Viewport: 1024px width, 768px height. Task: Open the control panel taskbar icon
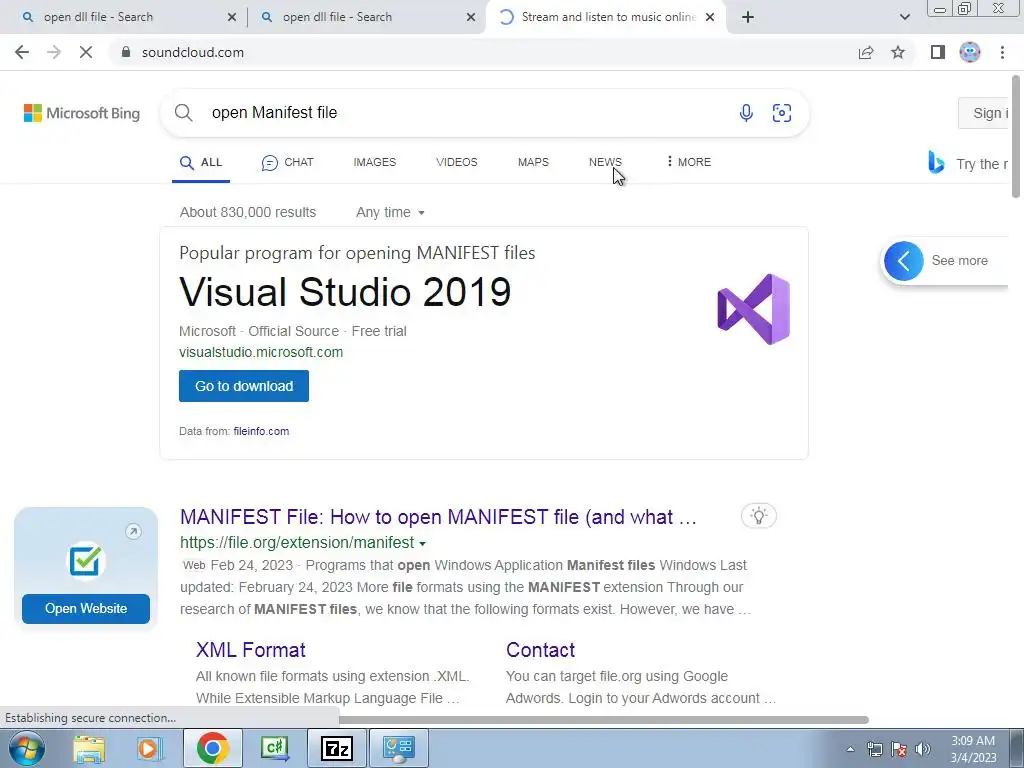pos(398,748)
